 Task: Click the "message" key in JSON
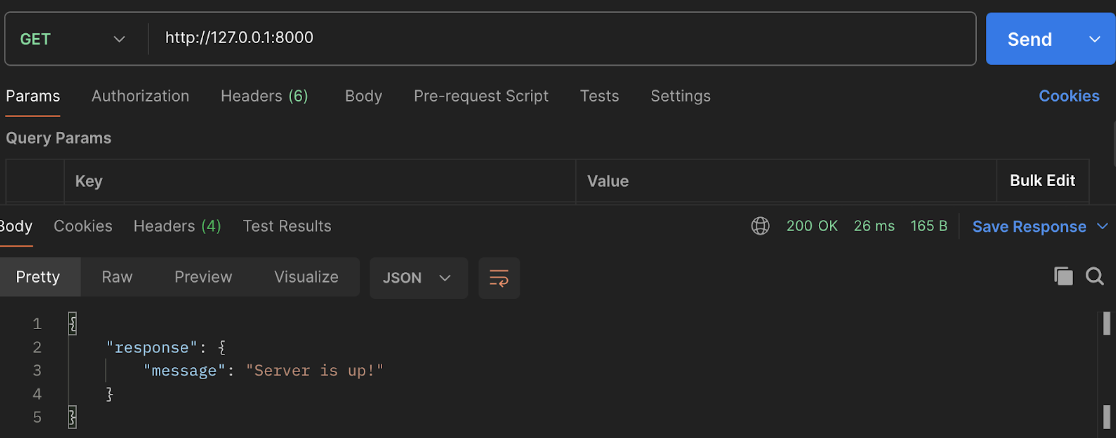pos(184,371)
